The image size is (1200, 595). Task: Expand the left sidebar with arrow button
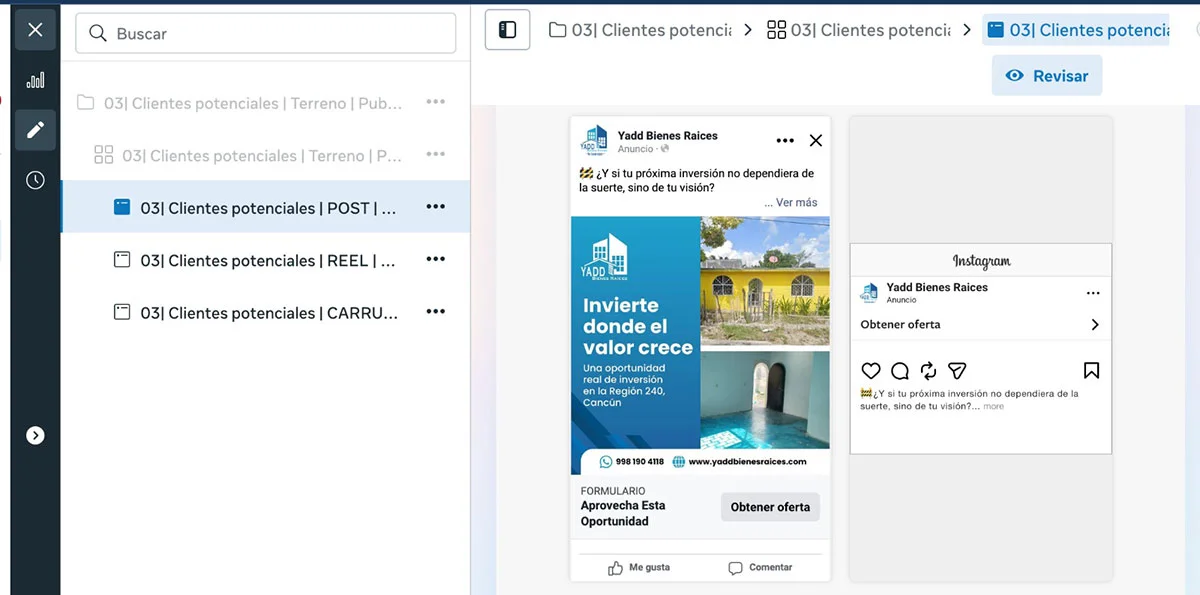[x=35, y=435]
